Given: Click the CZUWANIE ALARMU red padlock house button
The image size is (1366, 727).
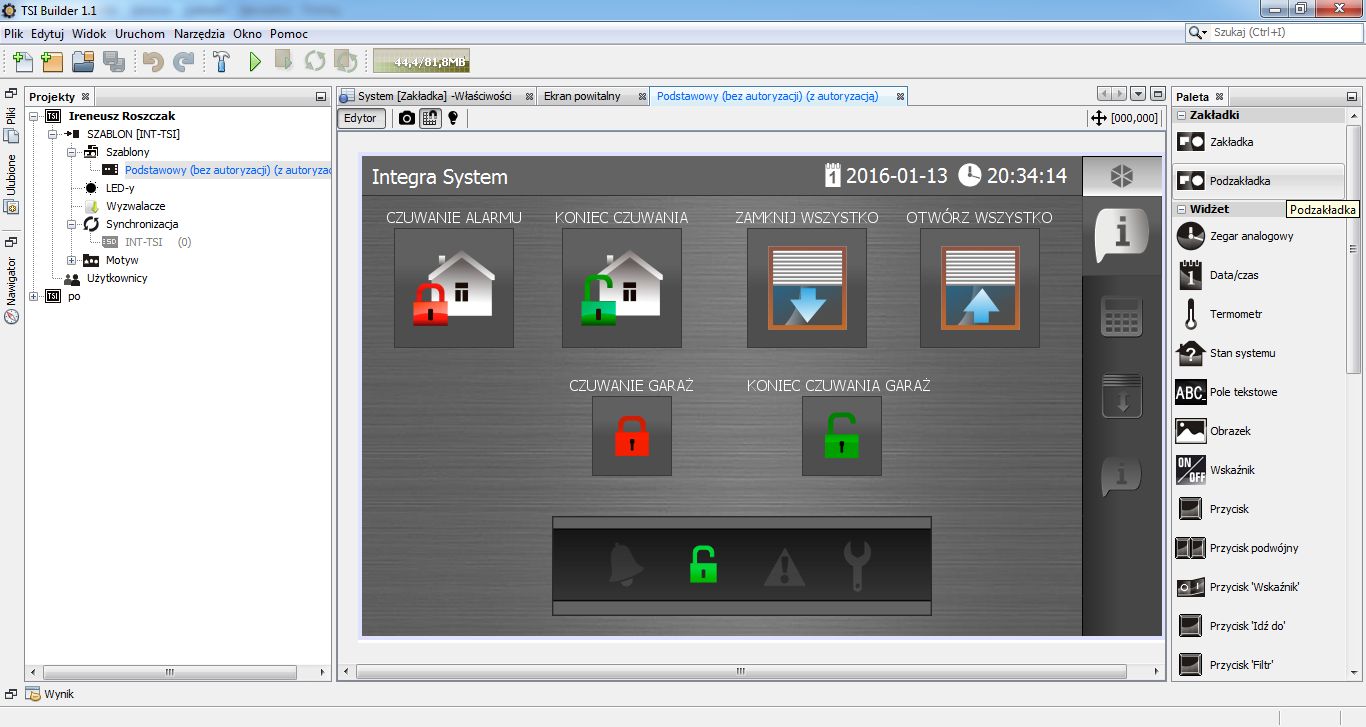Looking at the screenshot, I should click(x=453, y=288).
